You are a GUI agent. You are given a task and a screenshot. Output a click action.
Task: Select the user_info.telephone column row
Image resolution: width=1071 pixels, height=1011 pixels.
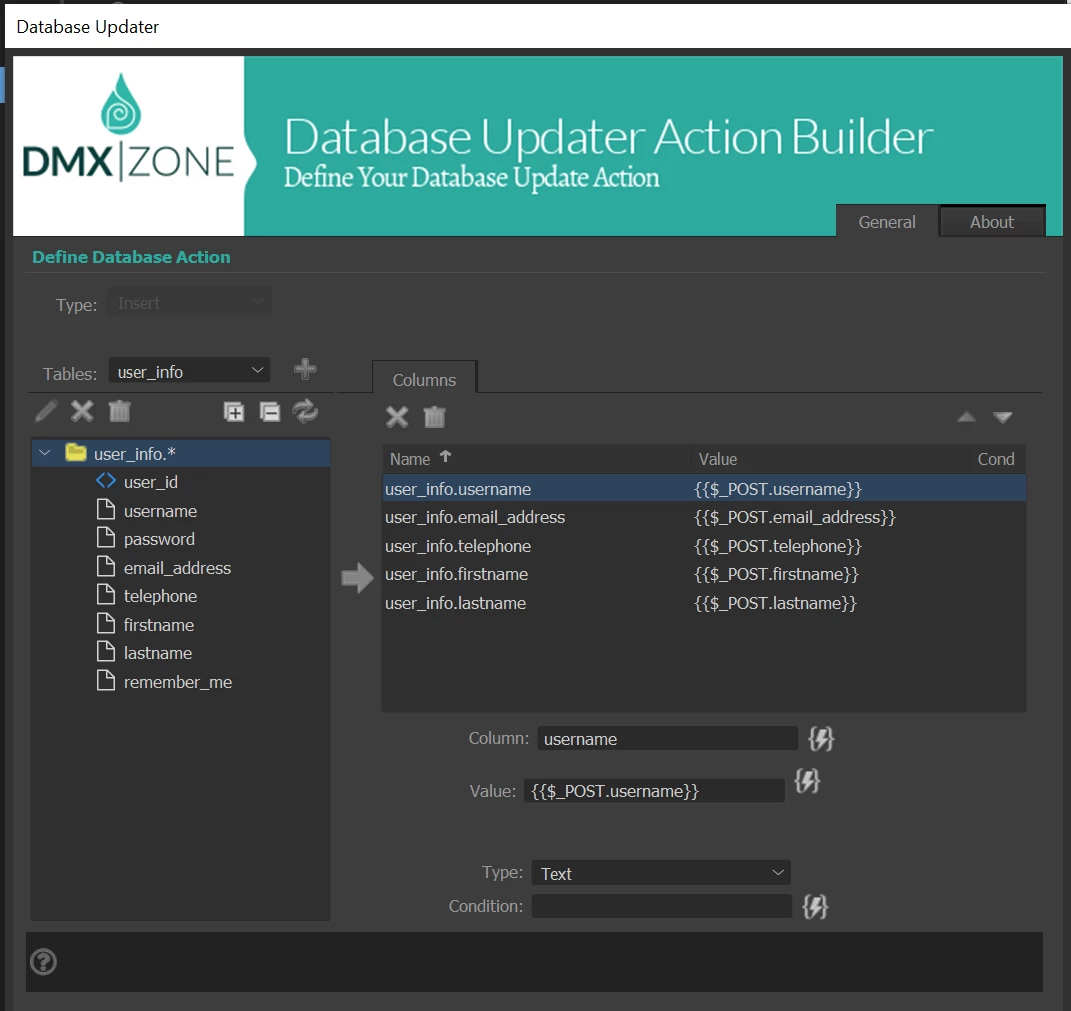point(704,546)
